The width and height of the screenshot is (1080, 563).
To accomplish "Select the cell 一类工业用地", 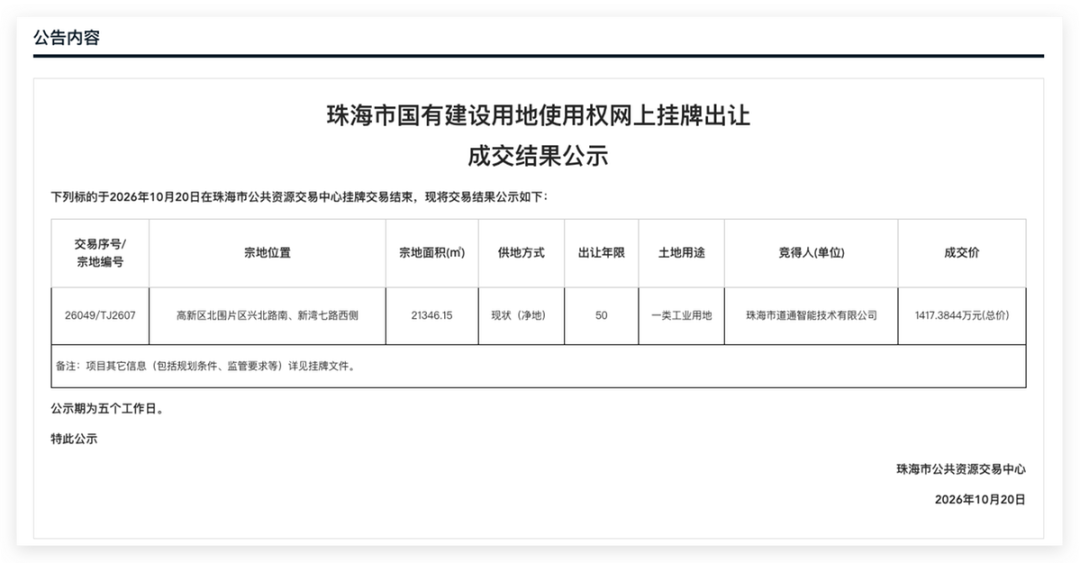I will [x=681, y=316].
